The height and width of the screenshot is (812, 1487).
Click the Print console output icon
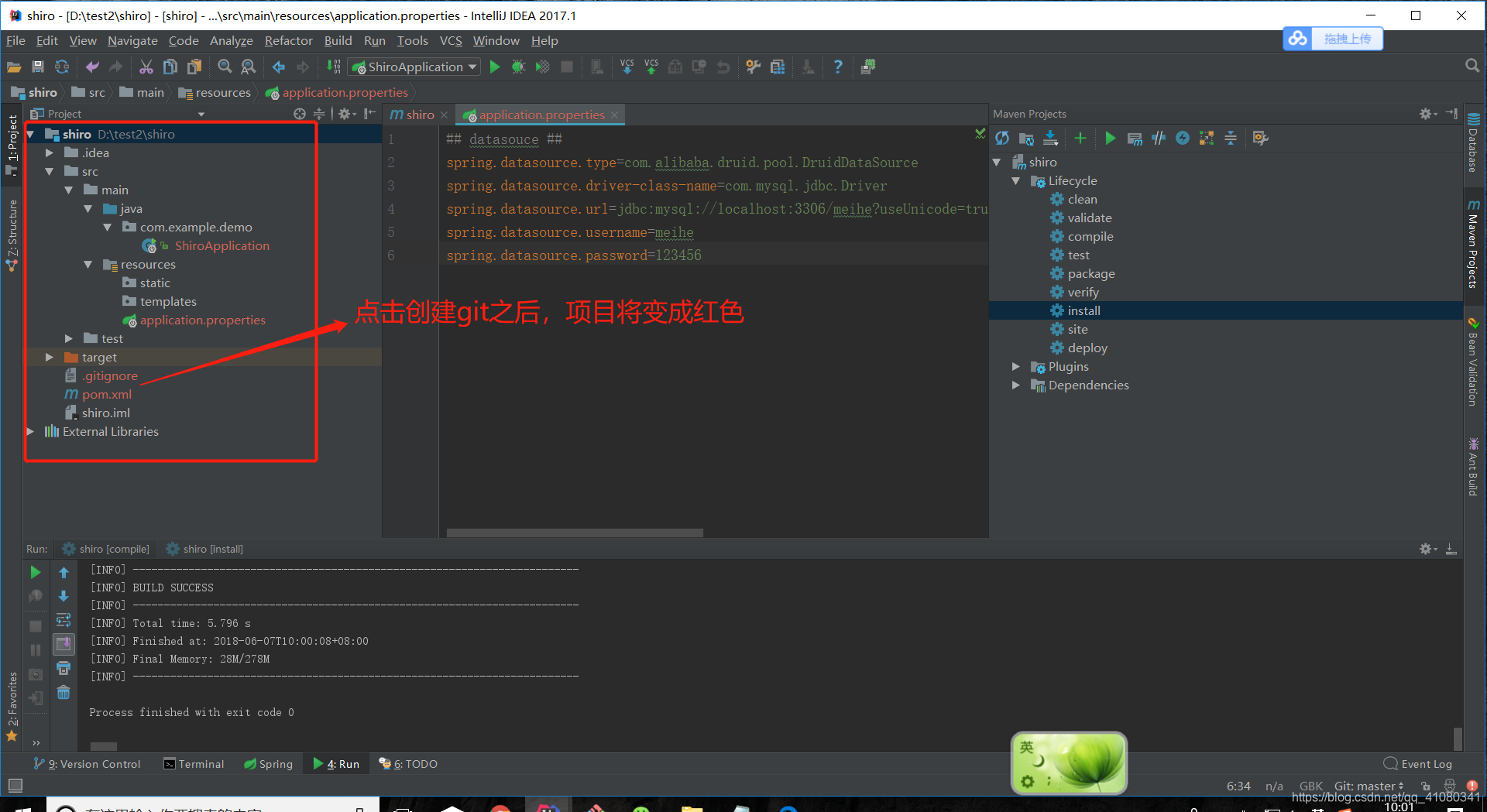[64, 668]
